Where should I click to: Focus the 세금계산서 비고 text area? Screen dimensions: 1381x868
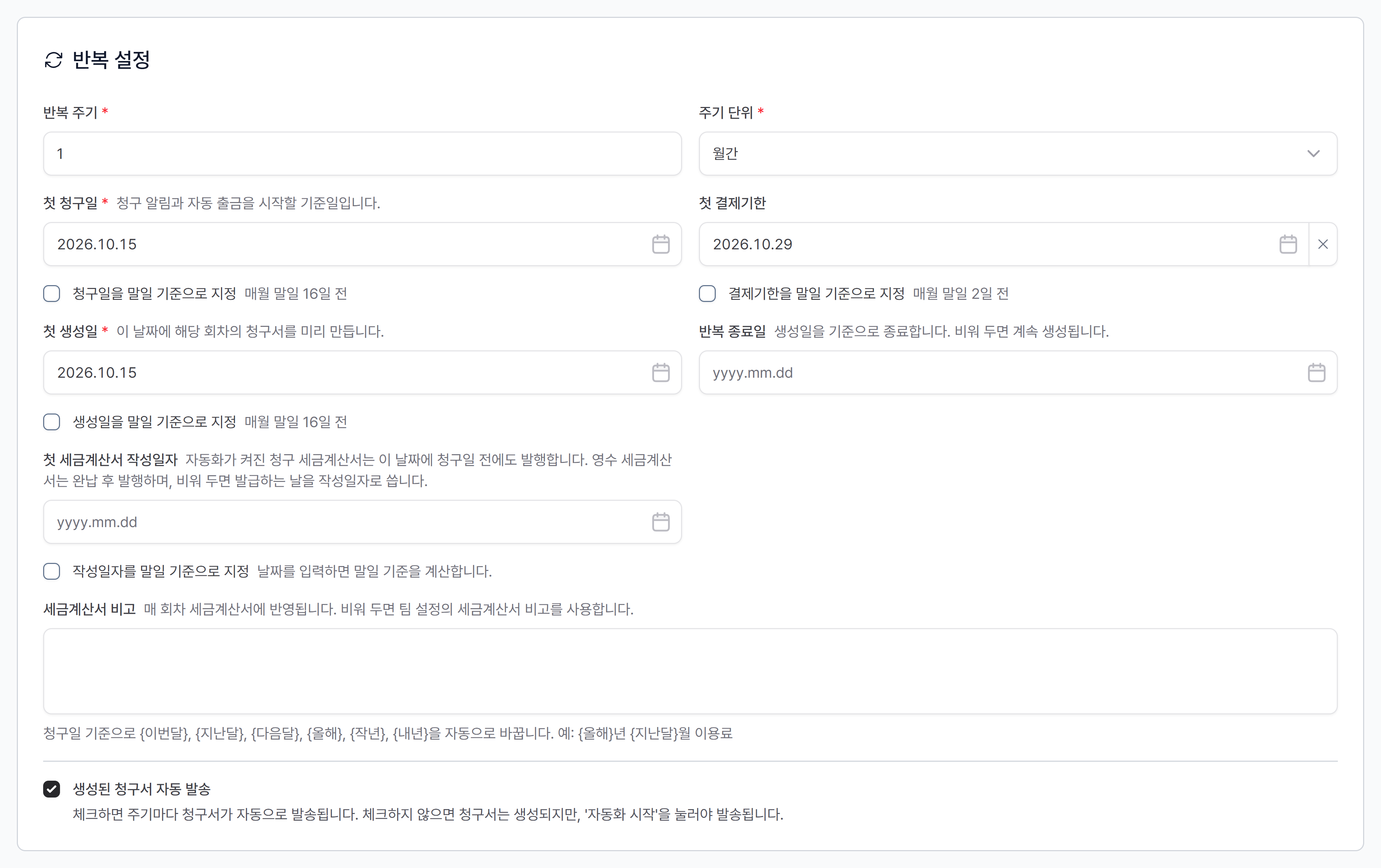[x=690, y=671]
